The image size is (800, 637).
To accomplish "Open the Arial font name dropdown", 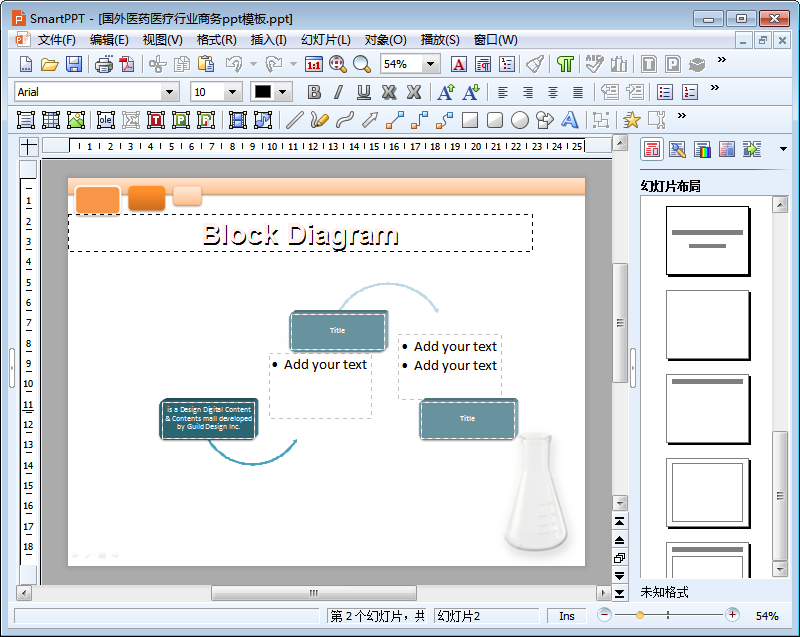I will (x=169, y=92).
